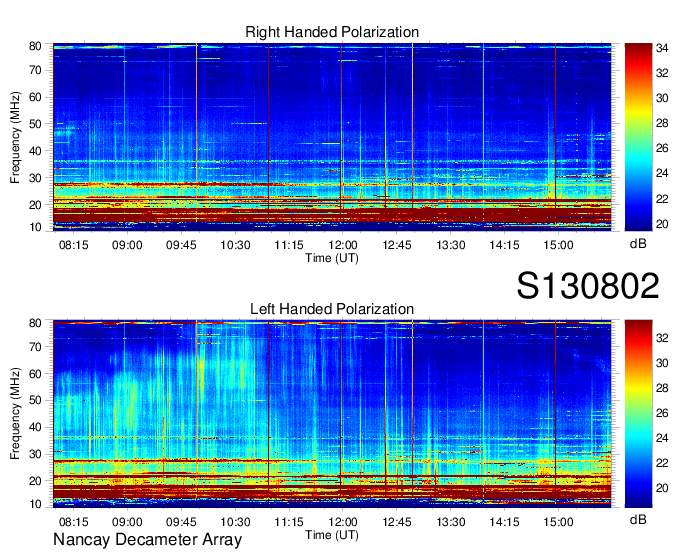680x552 pixels.
Task: Click the 11:15 tick of the Right Handed plot
Action: (289, 245)
